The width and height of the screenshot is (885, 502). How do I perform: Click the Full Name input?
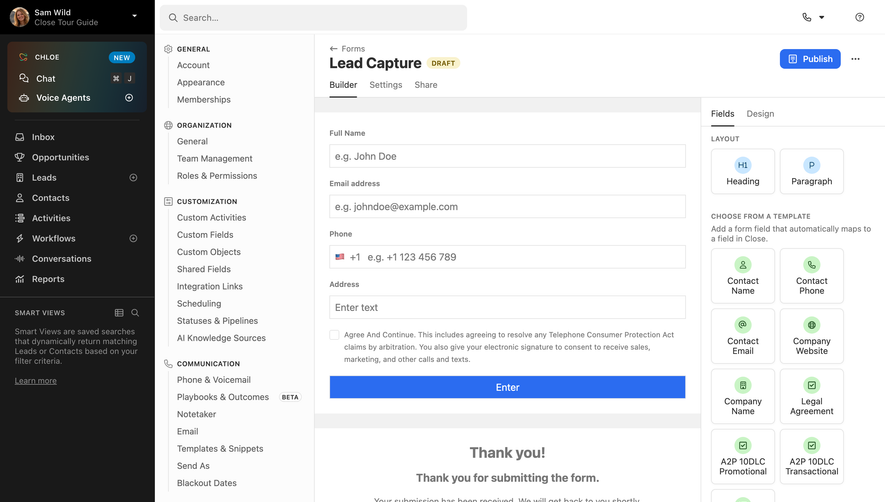pyautogui.click(x=507, y=156)
